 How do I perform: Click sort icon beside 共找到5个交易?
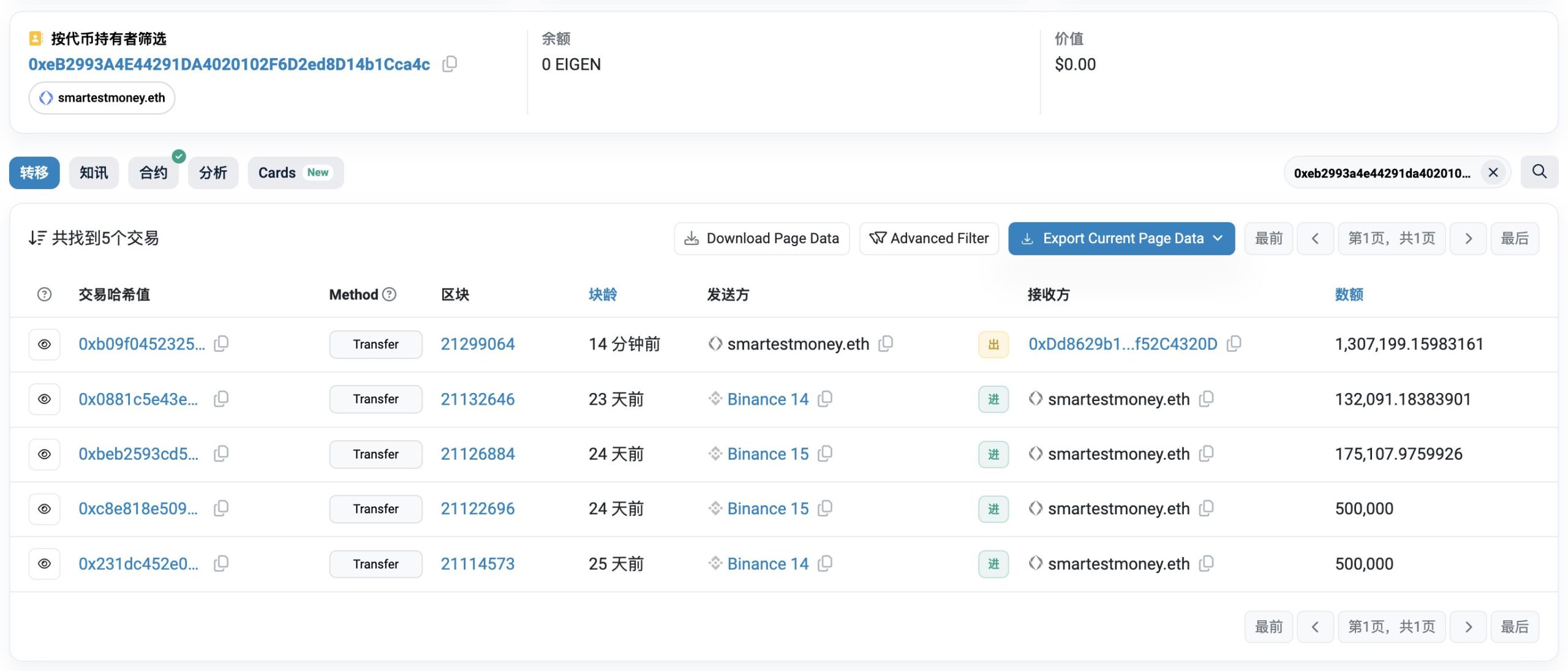[x=37, y=238]
